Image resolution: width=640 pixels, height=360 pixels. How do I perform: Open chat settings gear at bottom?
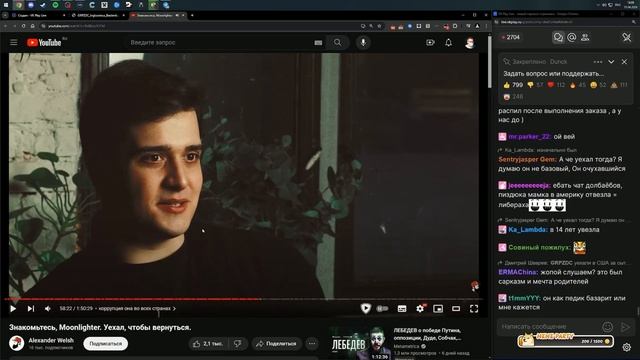(627, 347)
